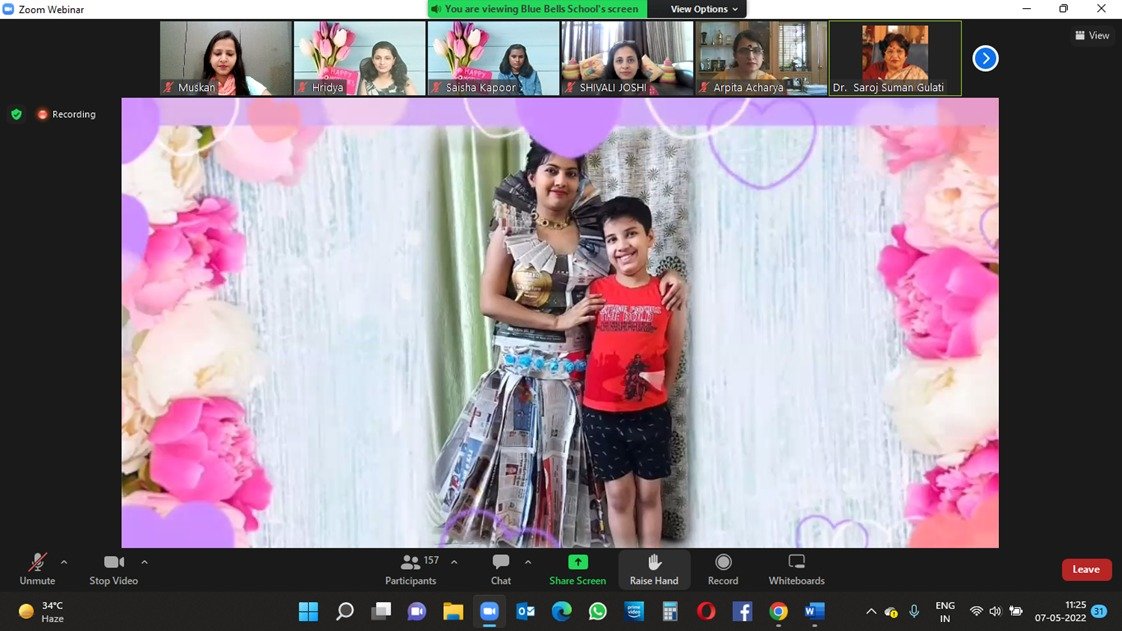This screenshot has height=631, width=1122.
Task: Start recording with the Record button
Action: (x=723, y=569)
